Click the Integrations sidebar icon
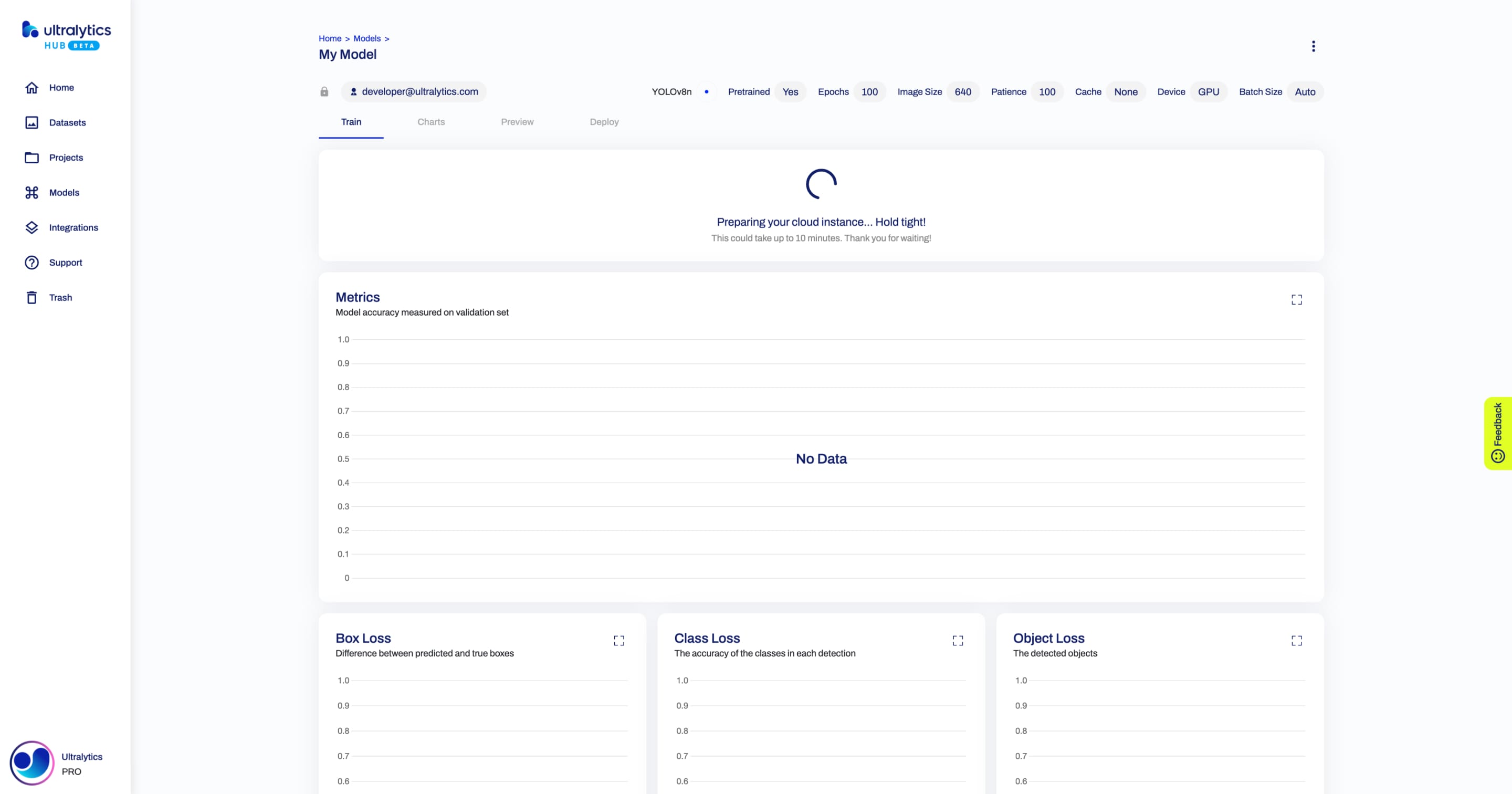The width and height of the screenshot is (1512, 794). coord(31,227)
